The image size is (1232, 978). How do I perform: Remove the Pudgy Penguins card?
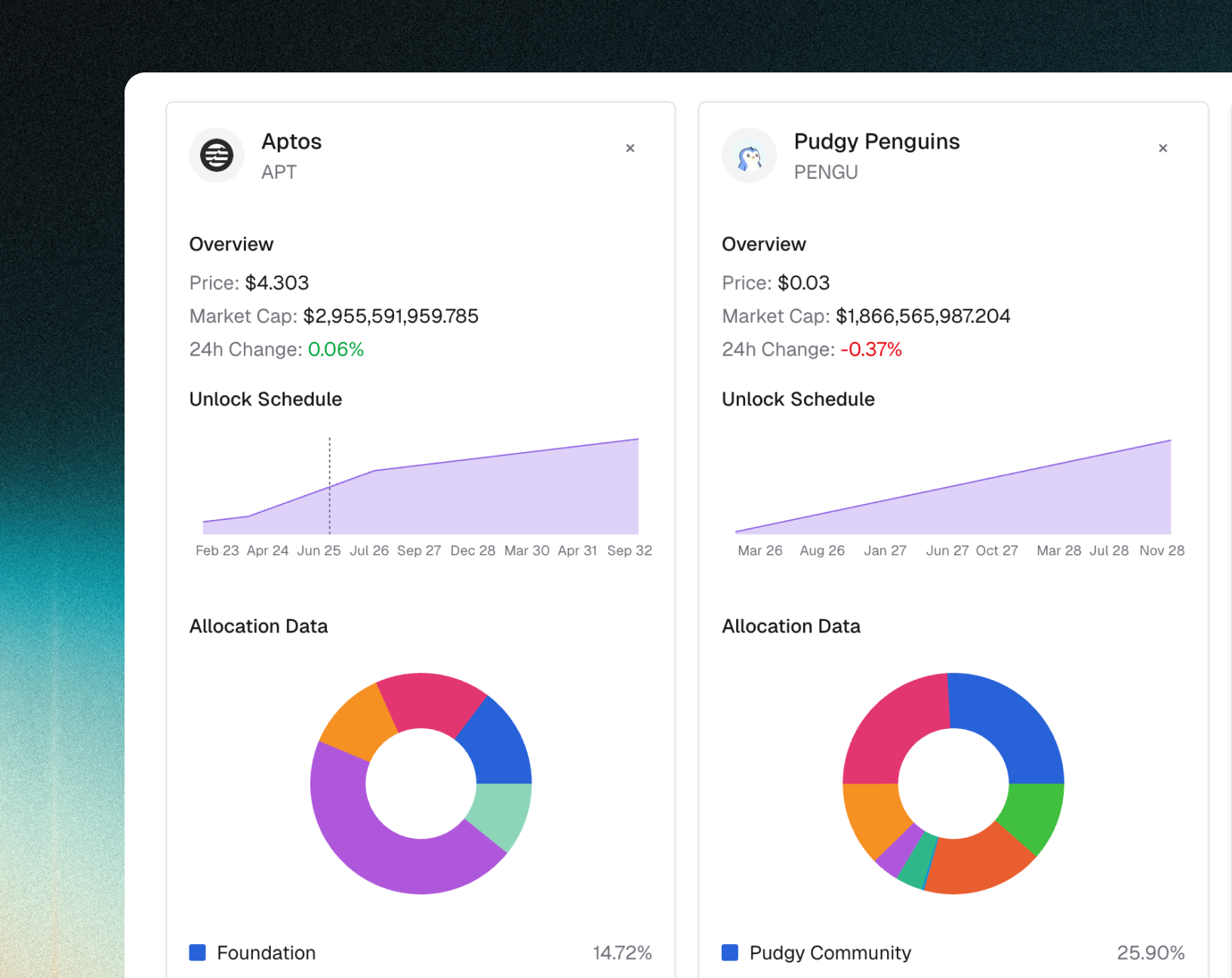(1163, 149)
